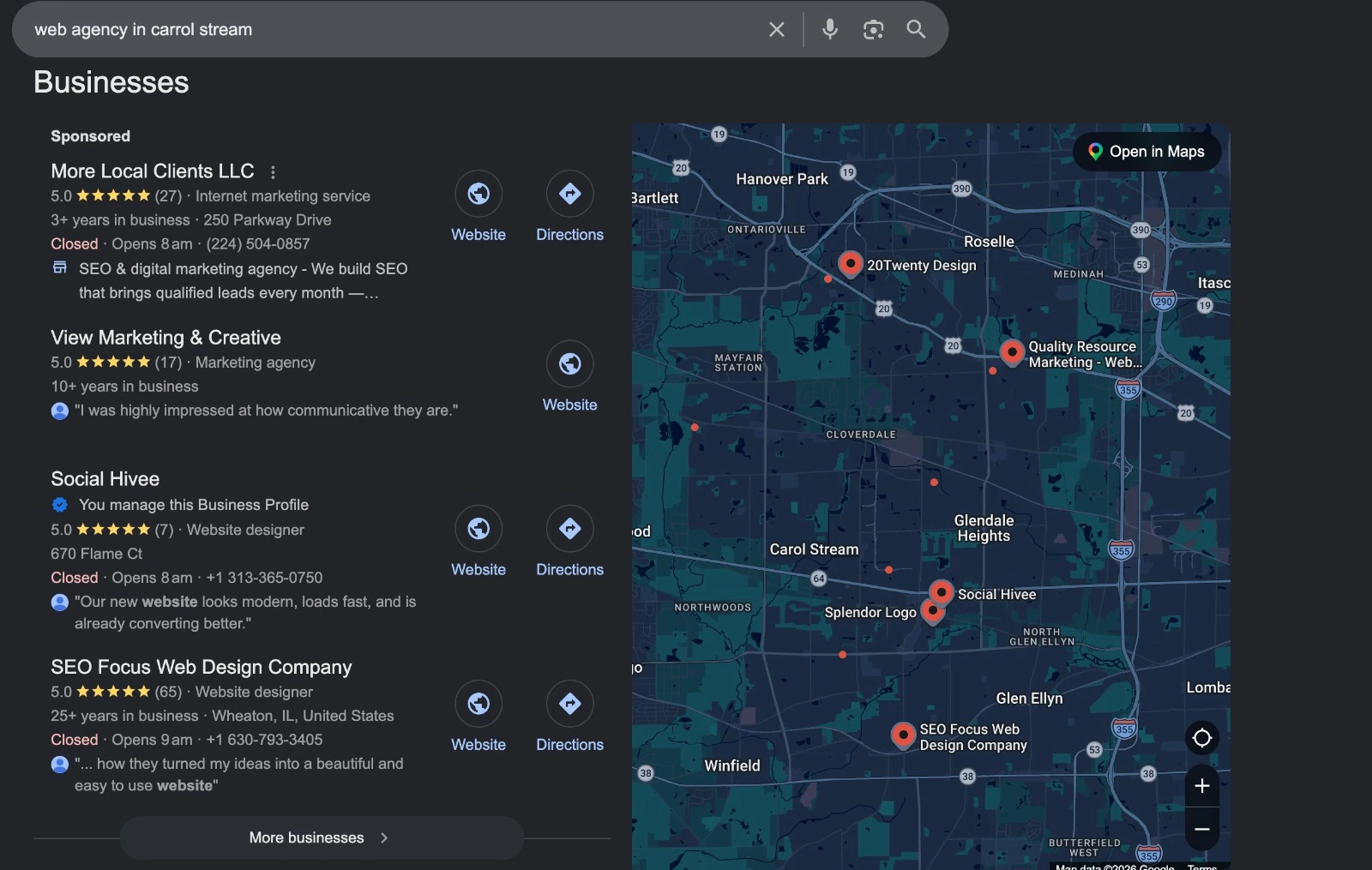The width and height of the screenshot is (1372, 870).
Task: Click reviewer avatar beside 'Our new website looks modern' quote
Action: coord(60,603)
